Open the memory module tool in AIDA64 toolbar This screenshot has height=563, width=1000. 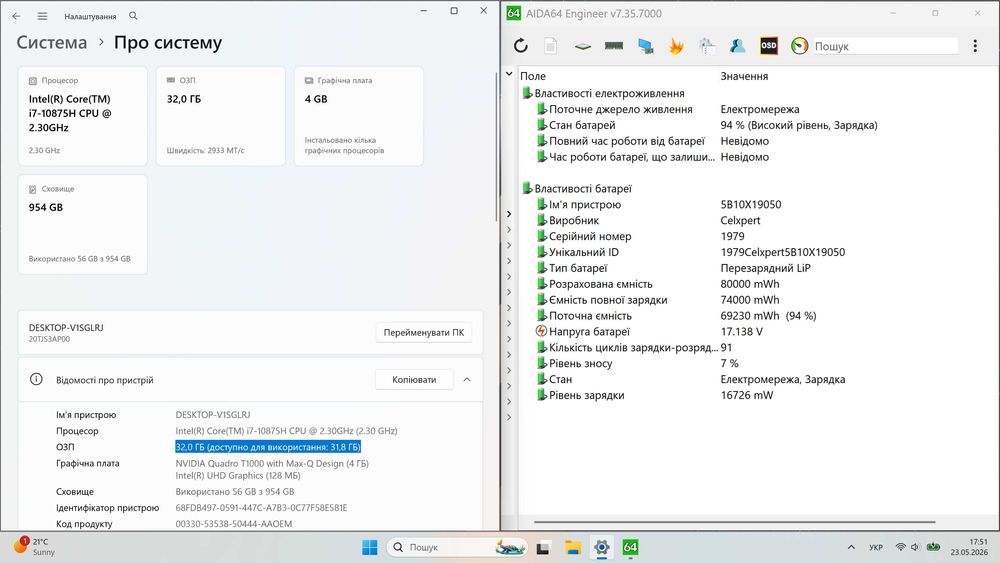614,45
